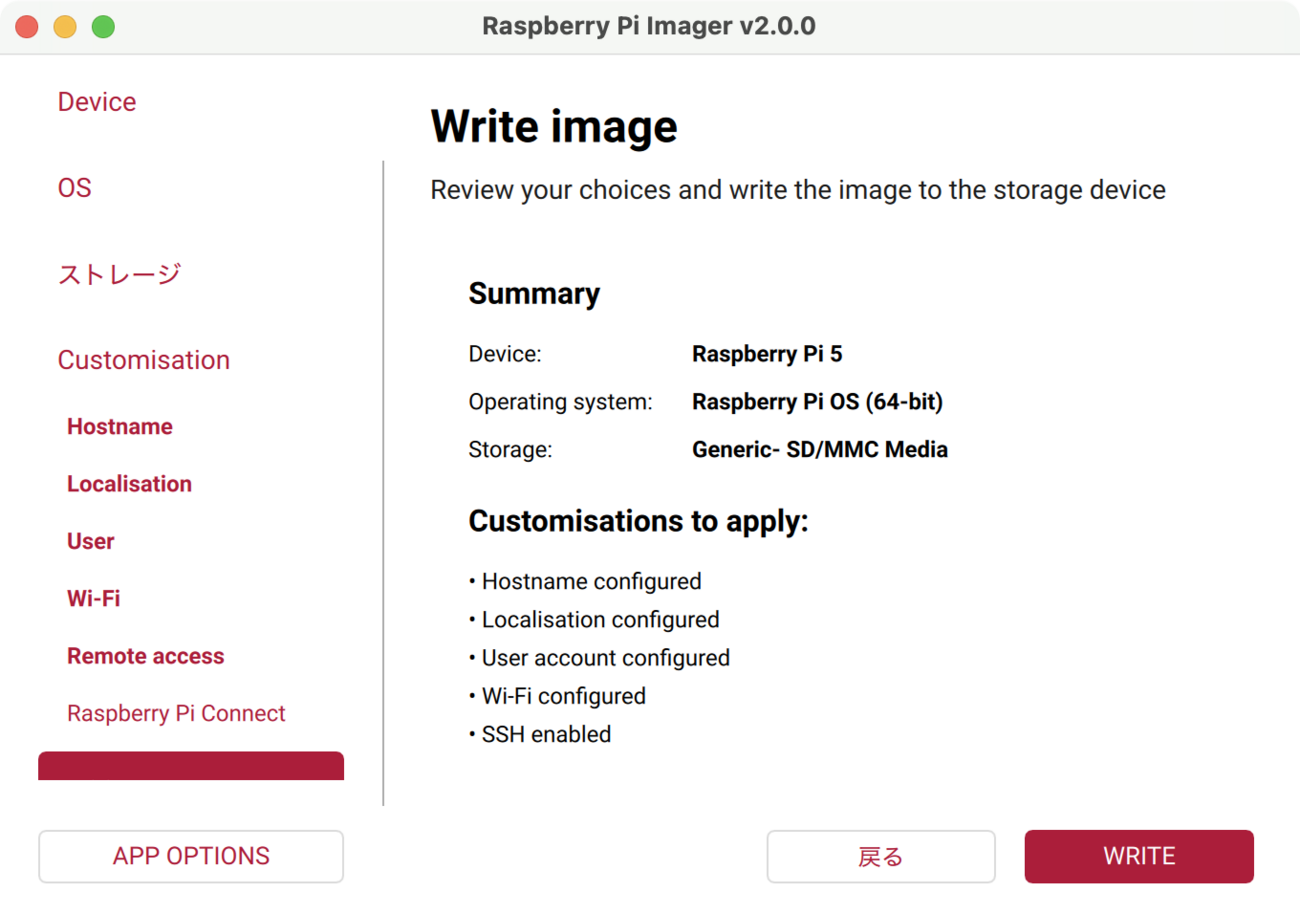Click the Raspberry Pi 5 device summary value

click(x=767, y=353)
